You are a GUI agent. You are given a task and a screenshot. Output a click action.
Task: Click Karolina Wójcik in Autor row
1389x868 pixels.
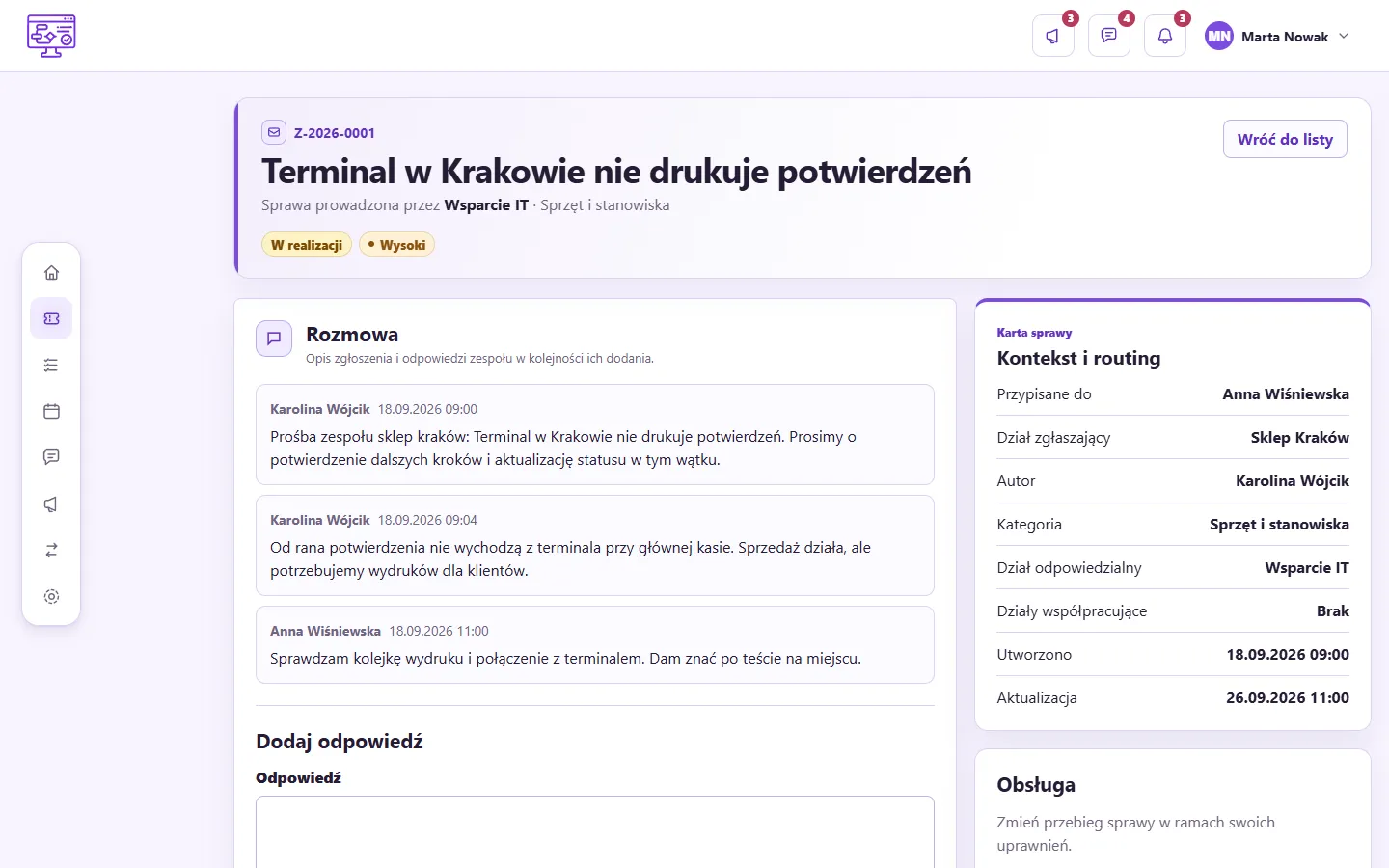(1293, 480)
